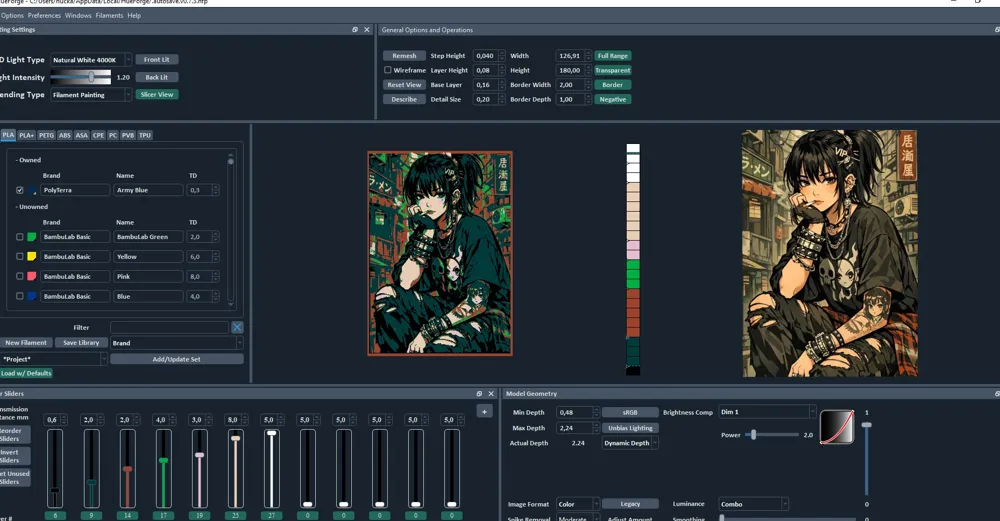Image resolution: width=1000 pixels, height=521 pixels.
Task: Click the Max Depth input field
Action: [575, 428]
